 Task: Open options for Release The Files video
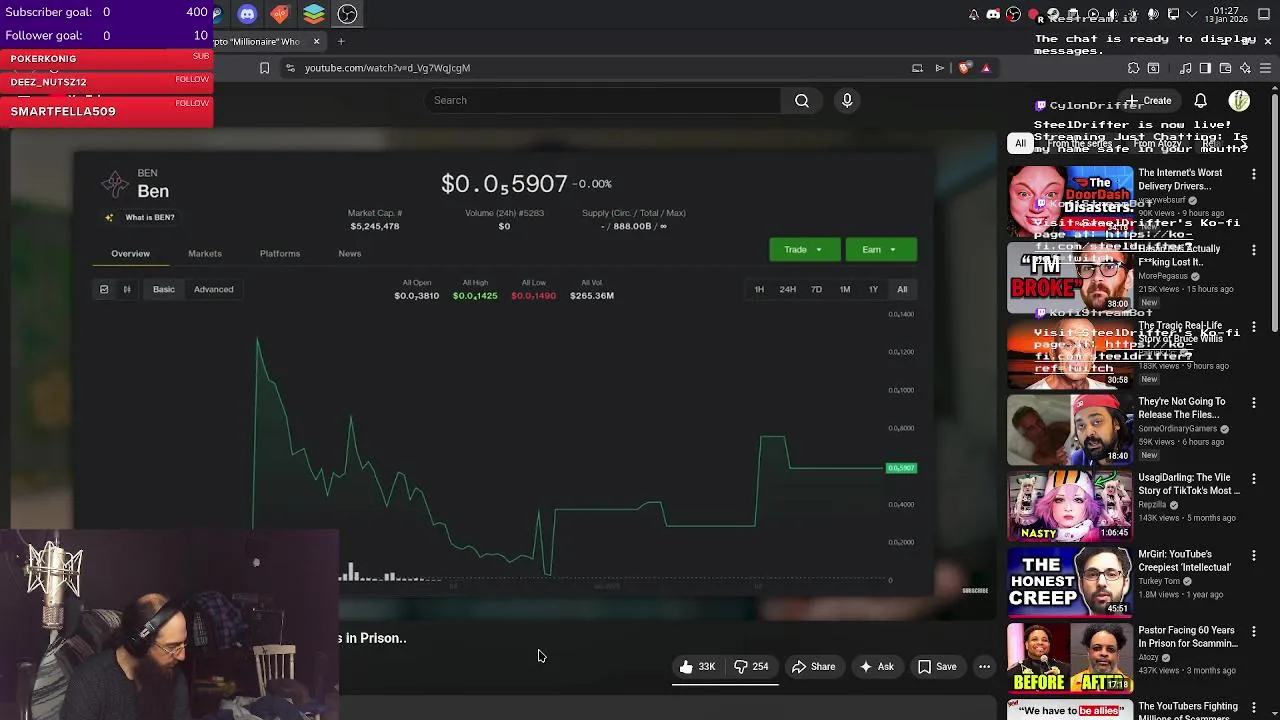coord(1253,402)
